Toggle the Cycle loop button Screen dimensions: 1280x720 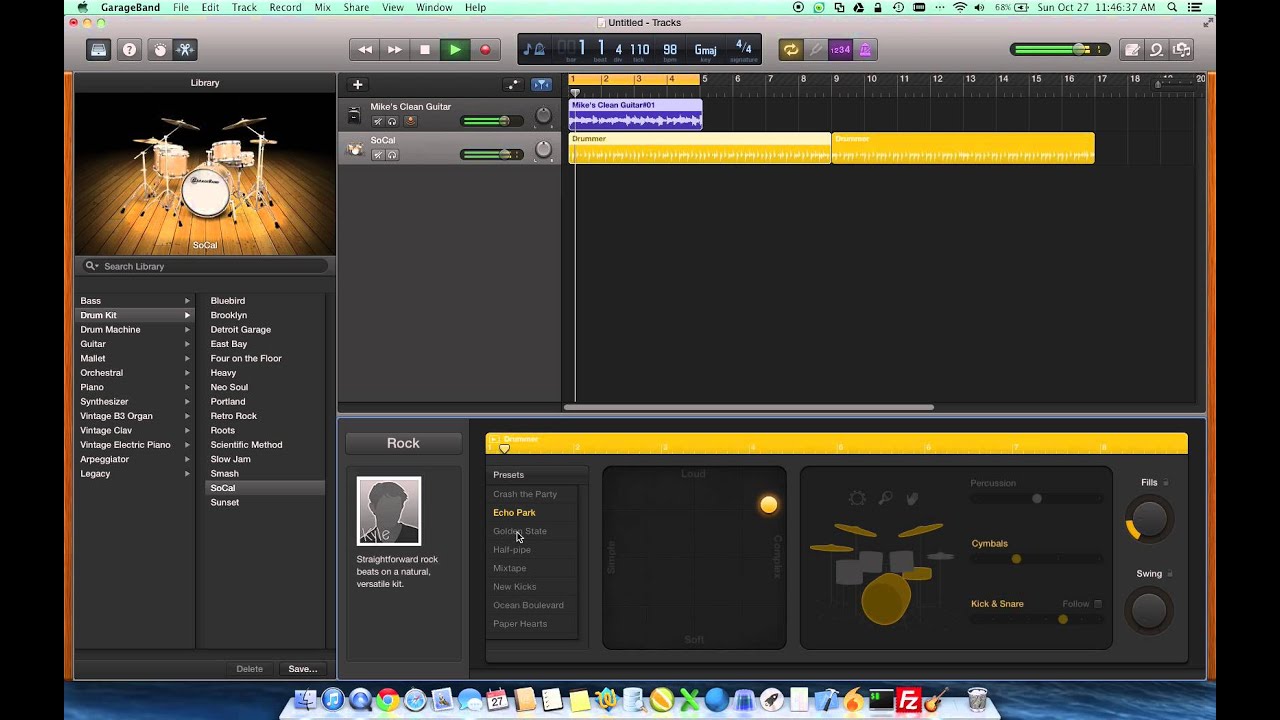[x=791, y=50]
